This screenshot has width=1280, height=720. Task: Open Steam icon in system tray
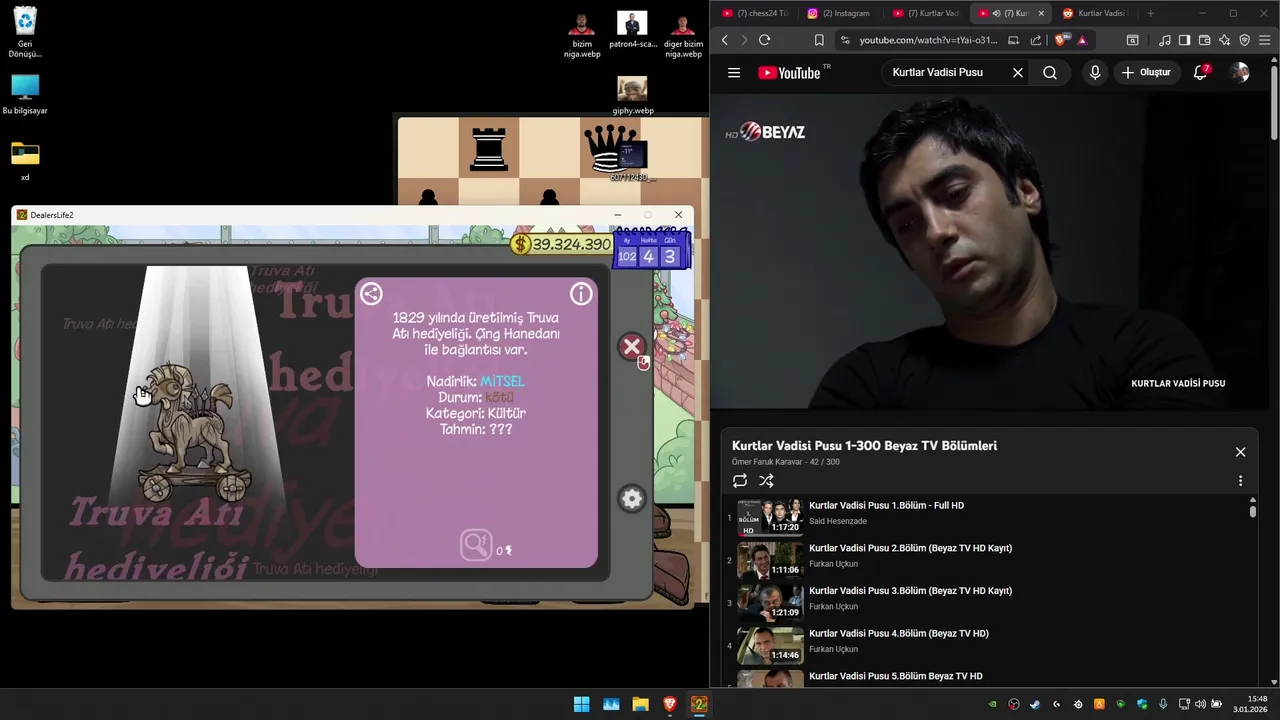click(1035, 704)
